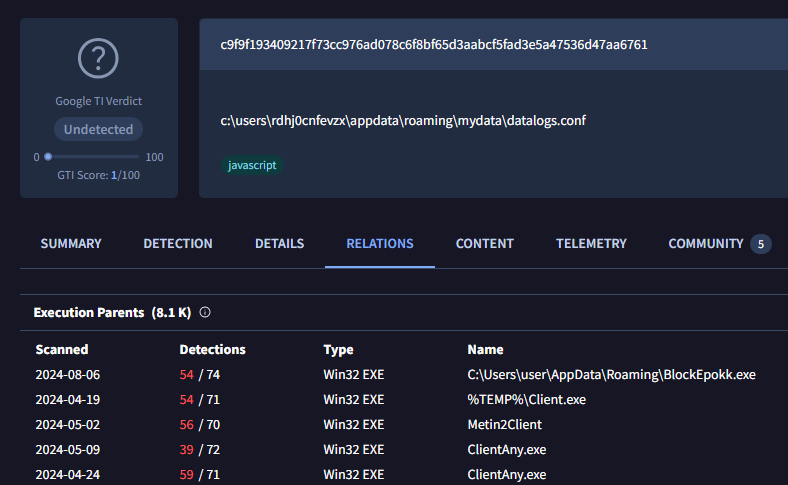Click the Execution Parents info icon

[x=205, y=312]
